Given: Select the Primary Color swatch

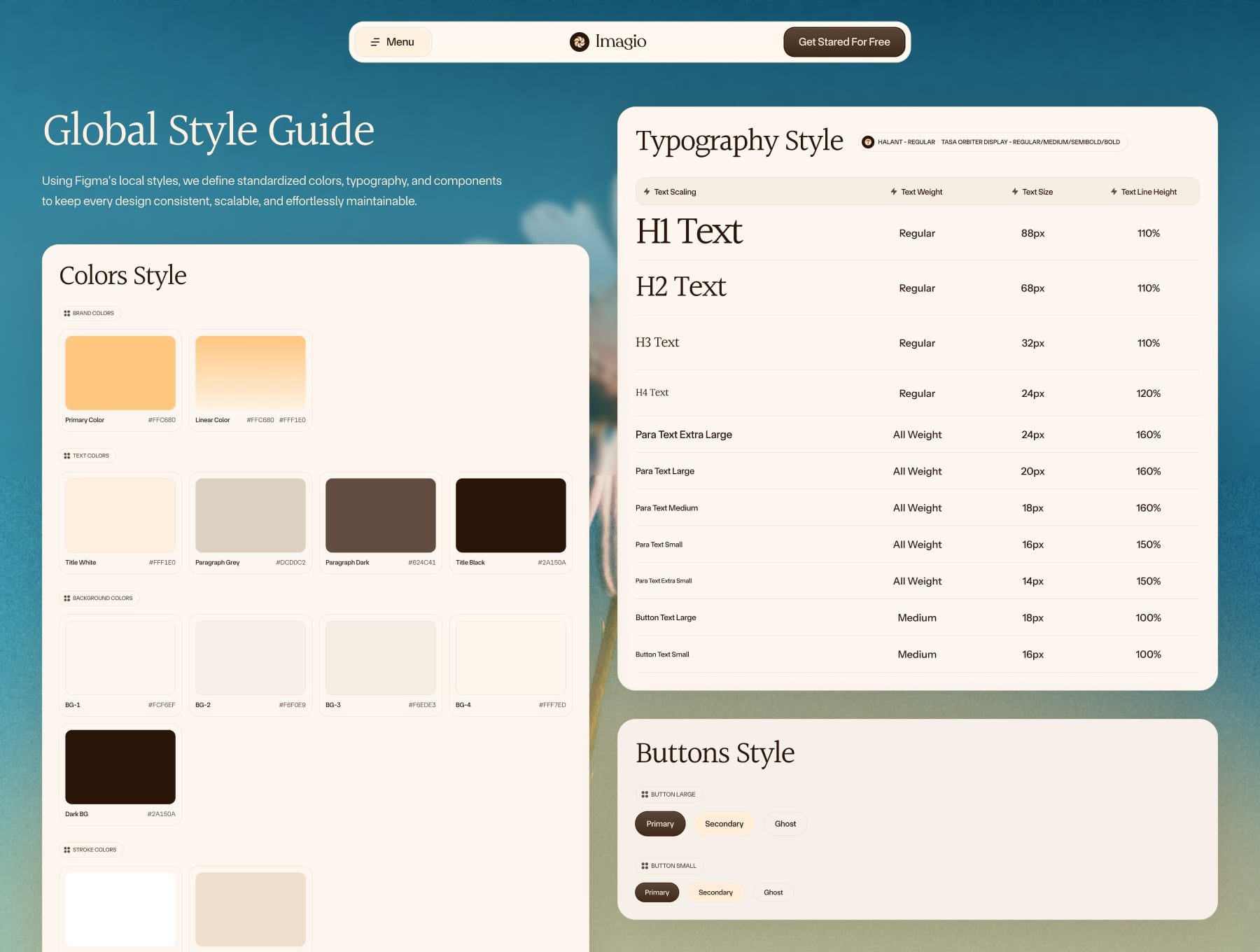Looking at the screenshot, I should click(x=120, y=373).
